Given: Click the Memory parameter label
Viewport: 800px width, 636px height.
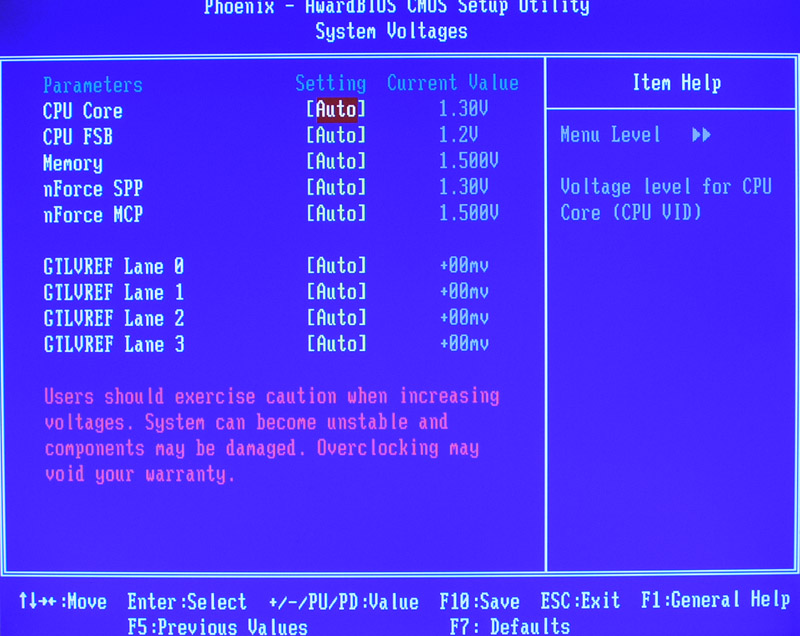Looking at the screenshot, I should coord(72,164).
